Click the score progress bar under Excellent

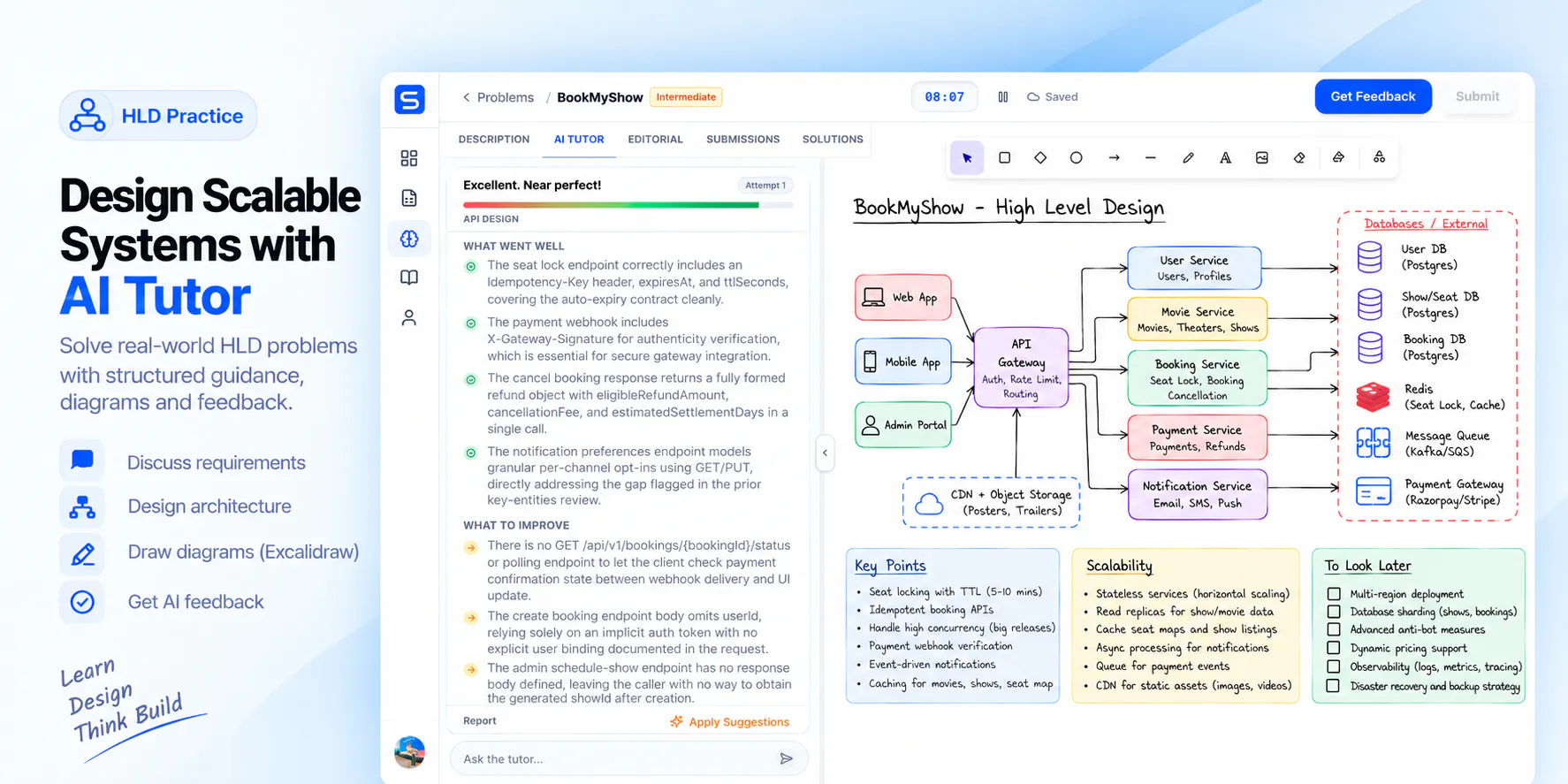click(x=628, y=205)
